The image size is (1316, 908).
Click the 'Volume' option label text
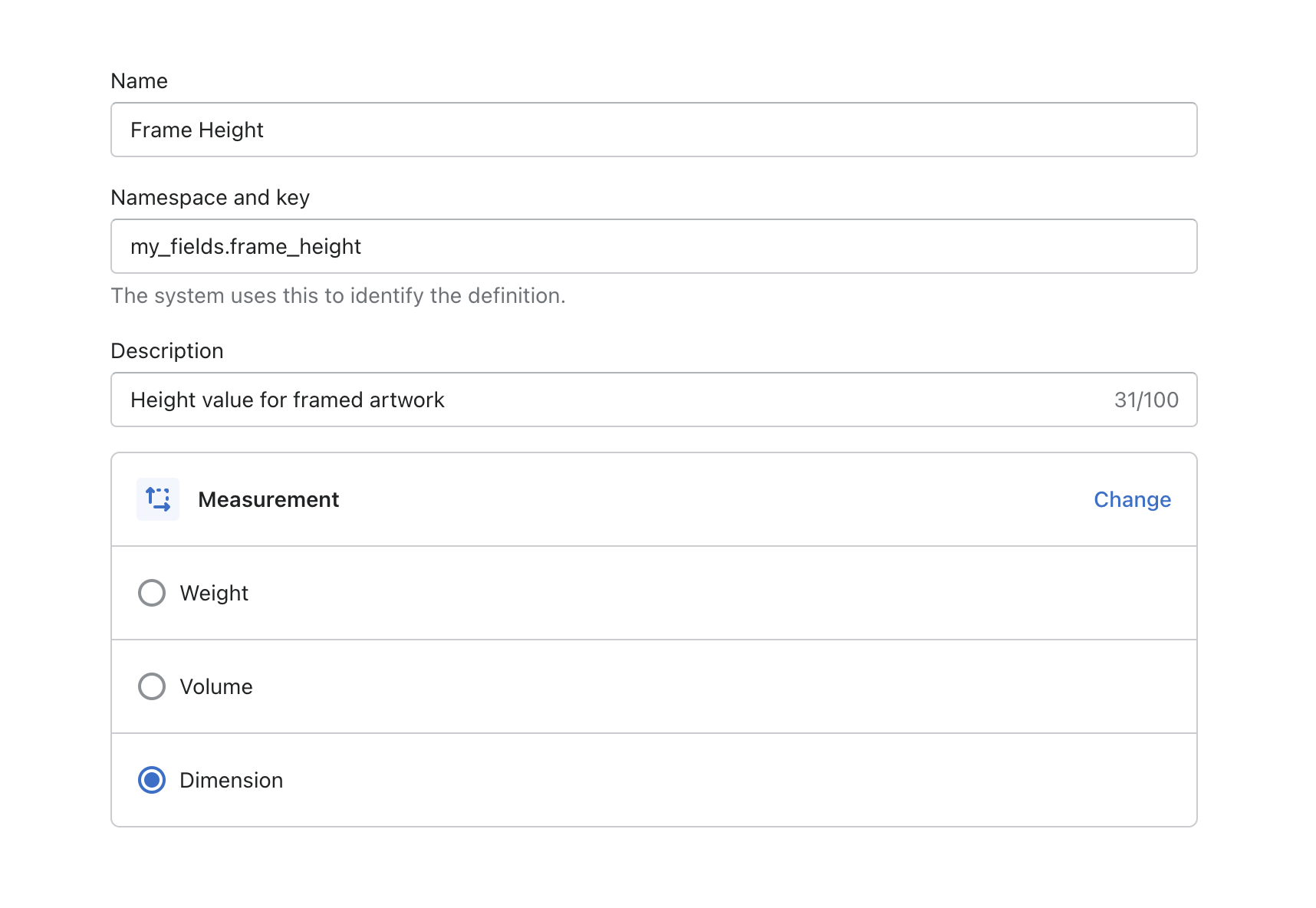[216, 686]
